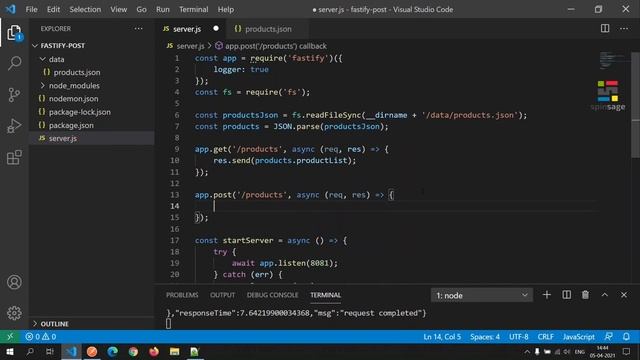
Task: Open the Terminal menu
Action: click(193, 9)
